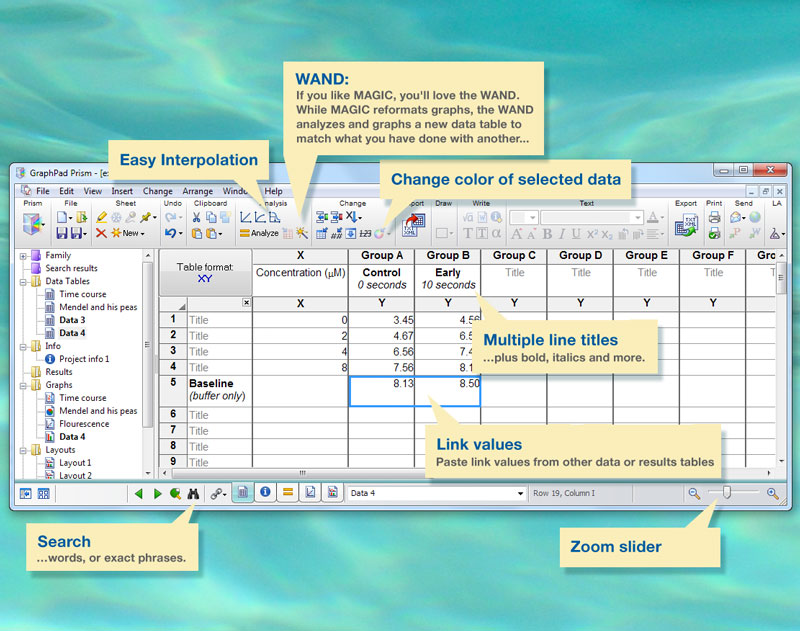Click the pushpin sheet icon
The height and width of the screenshot is (631, 800).
click(146, 217)
